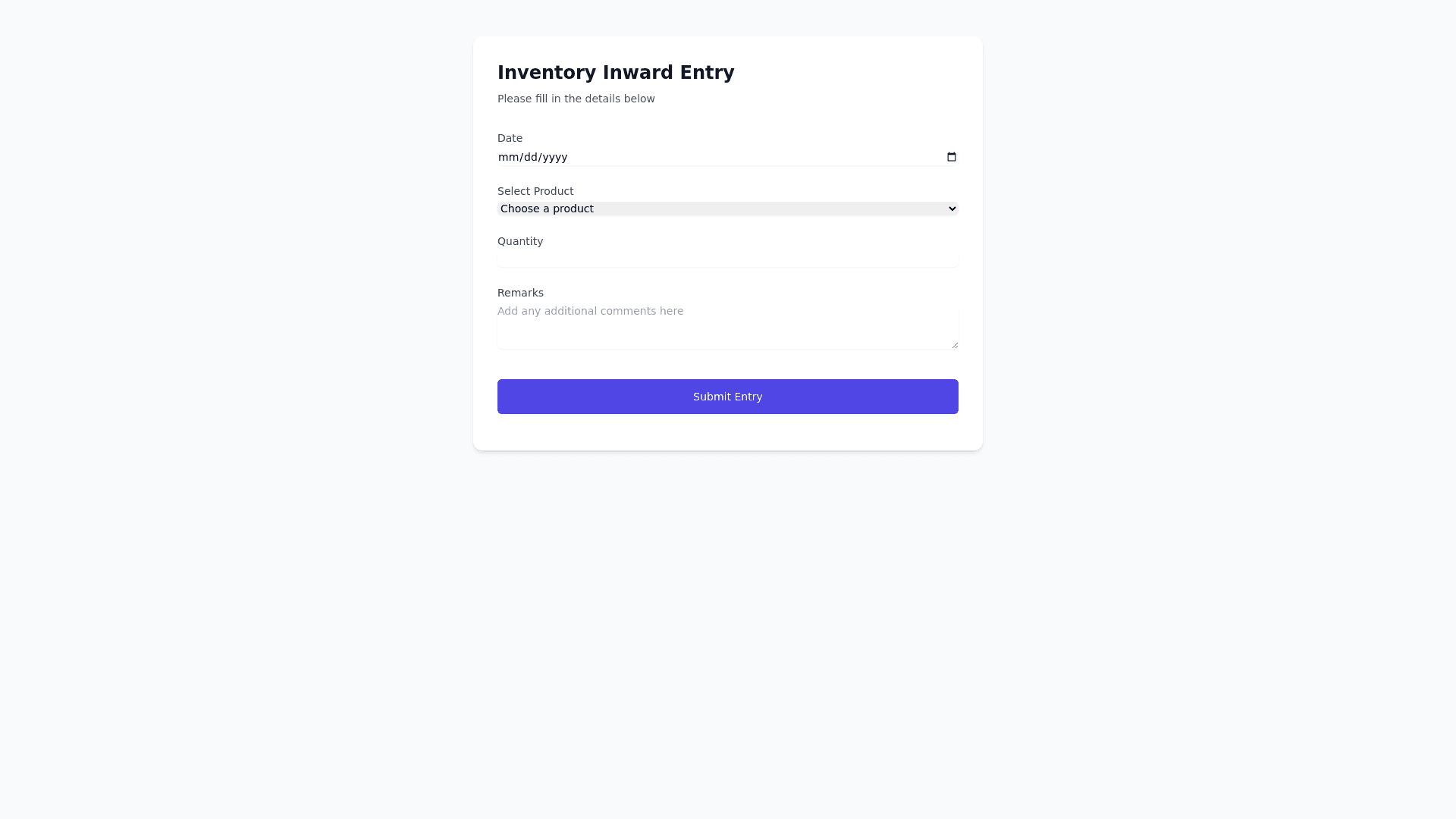The width and height of the screenshot is (1456, 819).
Task: Click the white card area below Submit Entry
Action: (727, 433)
